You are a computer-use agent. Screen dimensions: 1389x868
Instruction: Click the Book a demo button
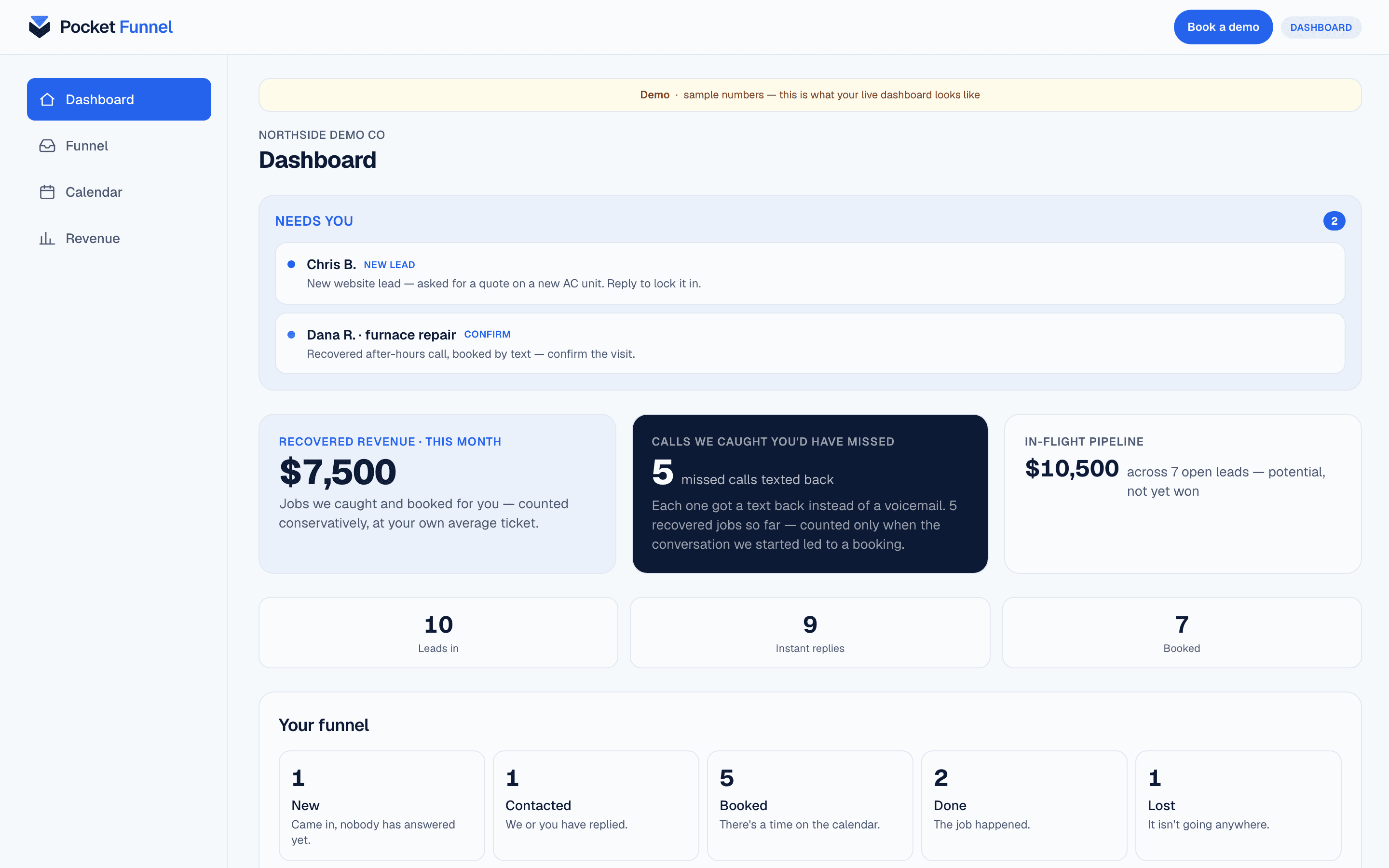tap(1223, 27)
